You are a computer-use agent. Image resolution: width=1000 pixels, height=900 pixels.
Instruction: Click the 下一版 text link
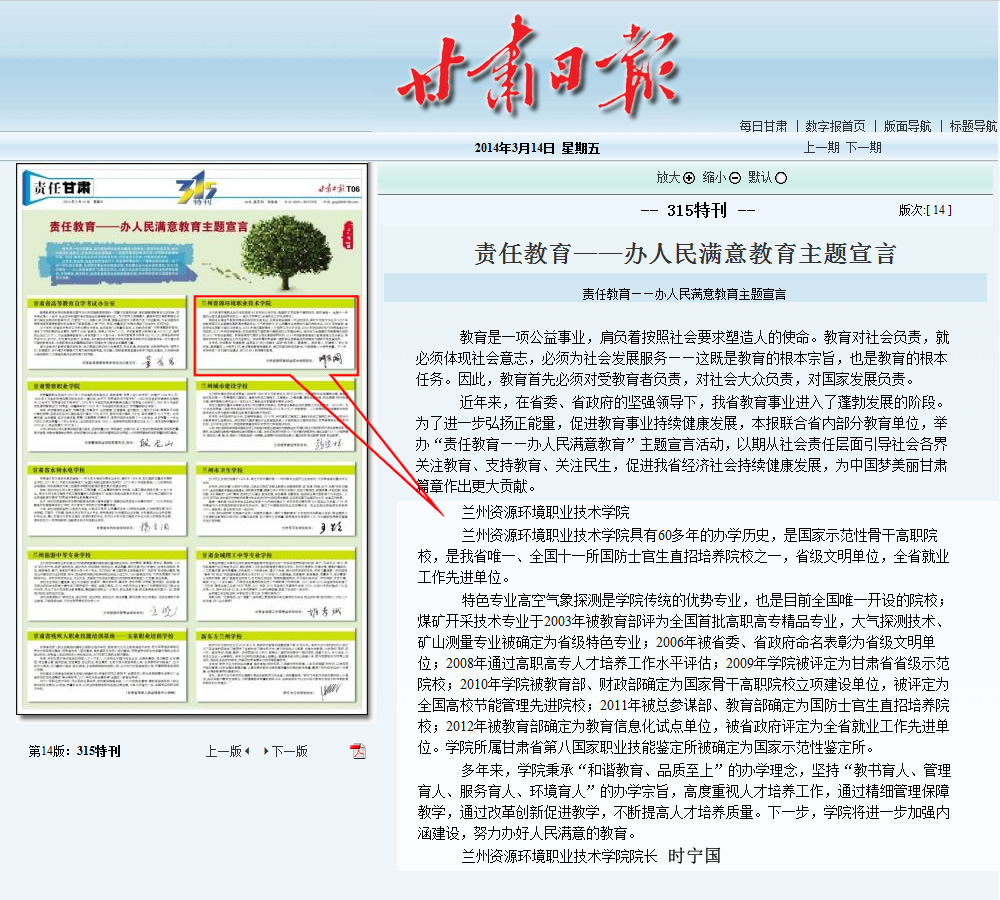pyautogui.click(x=290, y=751)
